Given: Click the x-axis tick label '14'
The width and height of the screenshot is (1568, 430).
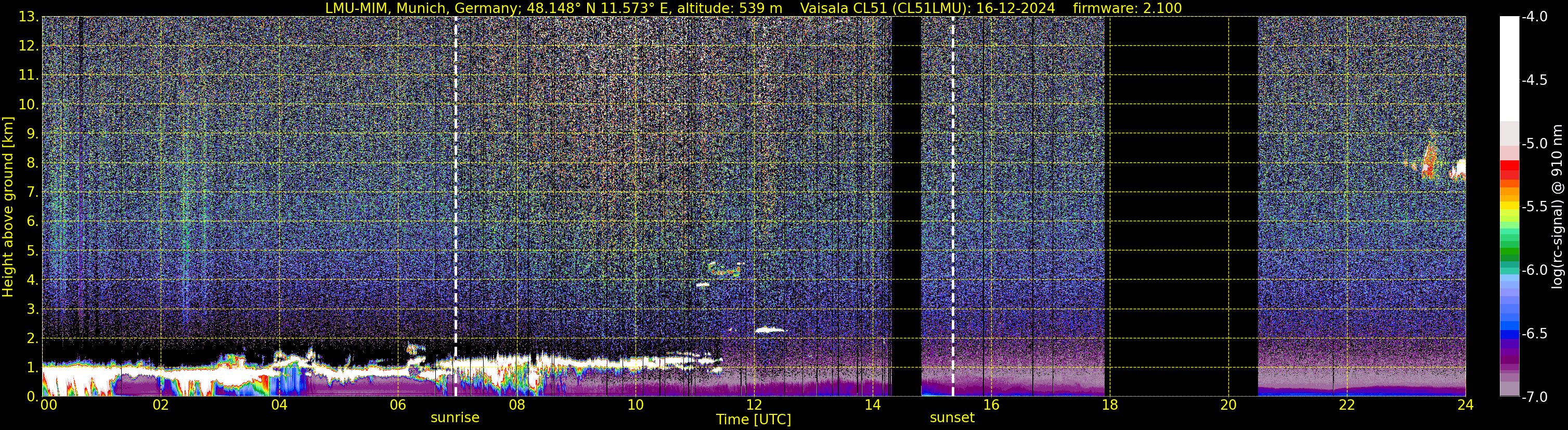Looking at the screenshot, I should (x=872, y=405).
